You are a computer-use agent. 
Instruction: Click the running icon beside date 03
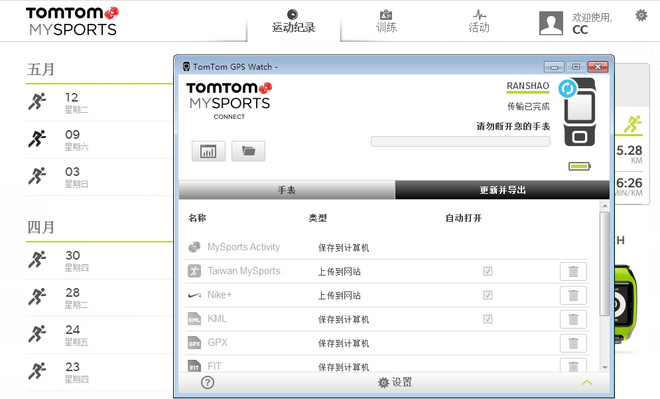click(37, 176)
